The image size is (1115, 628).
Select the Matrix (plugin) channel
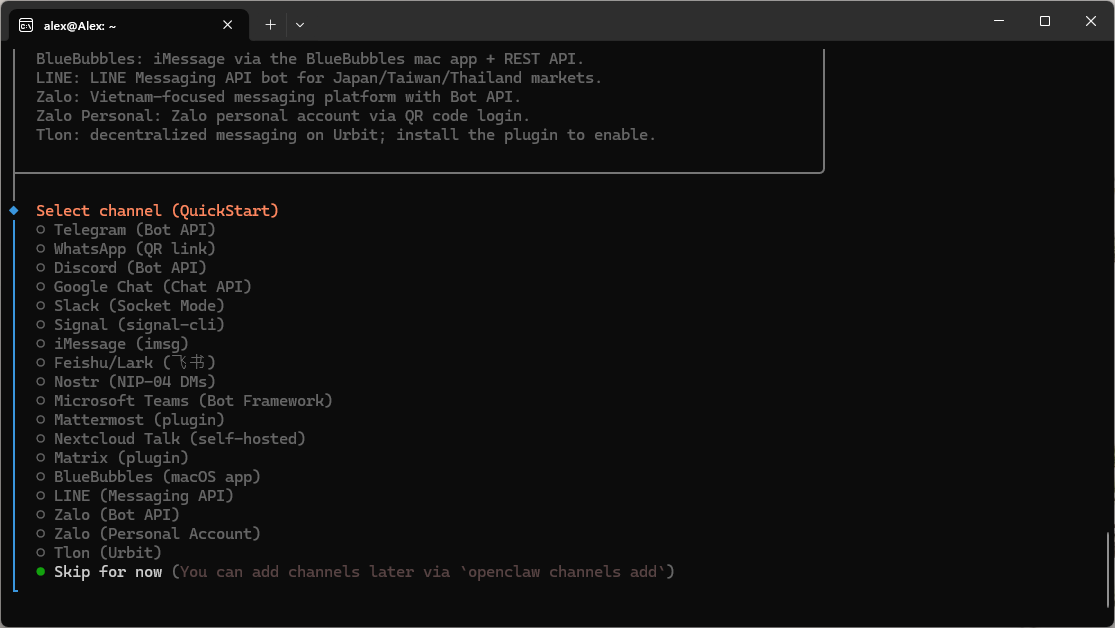tap(41, 458)
